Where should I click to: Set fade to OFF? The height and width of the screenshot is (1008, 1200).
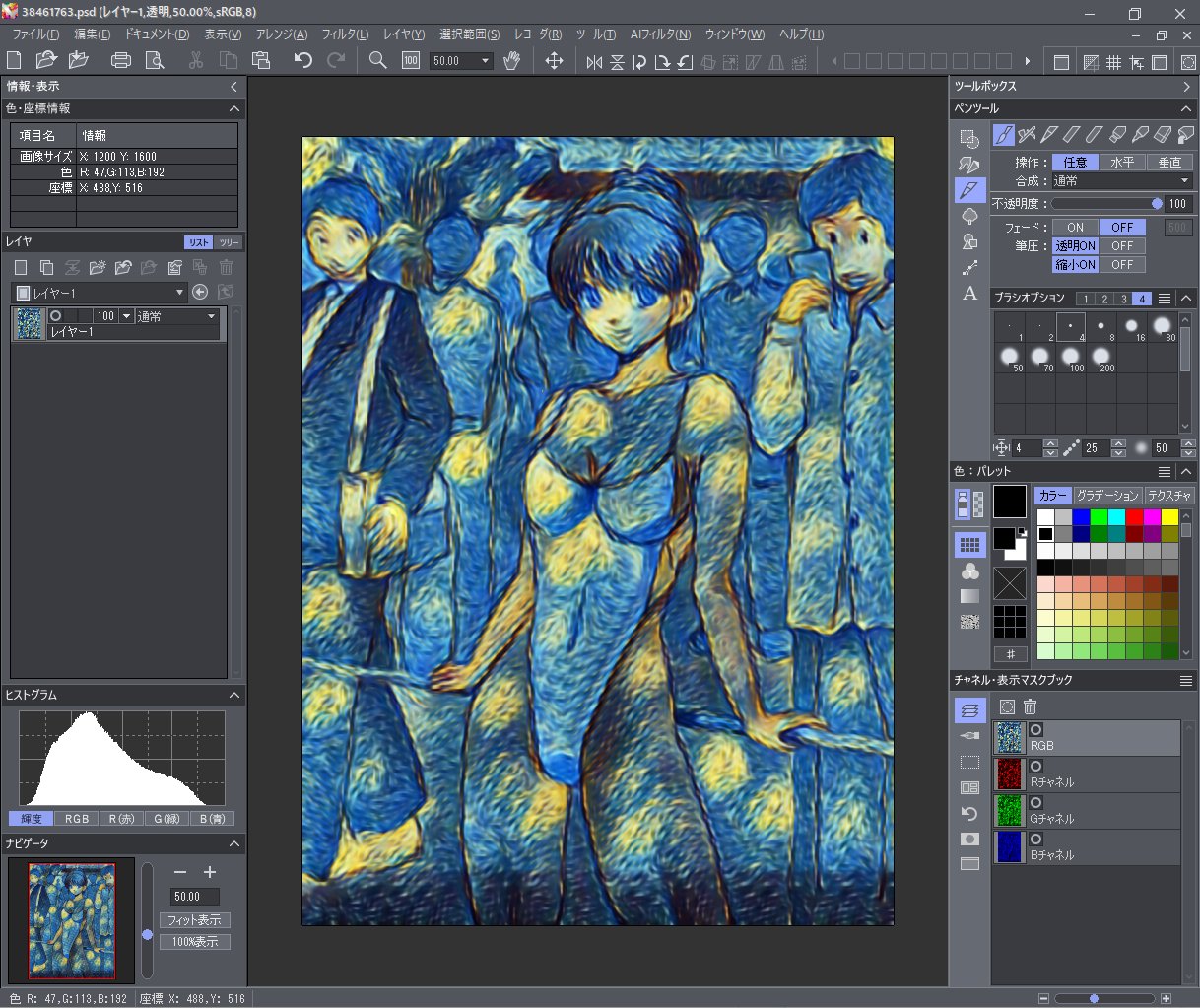(x=1122, y=227)
